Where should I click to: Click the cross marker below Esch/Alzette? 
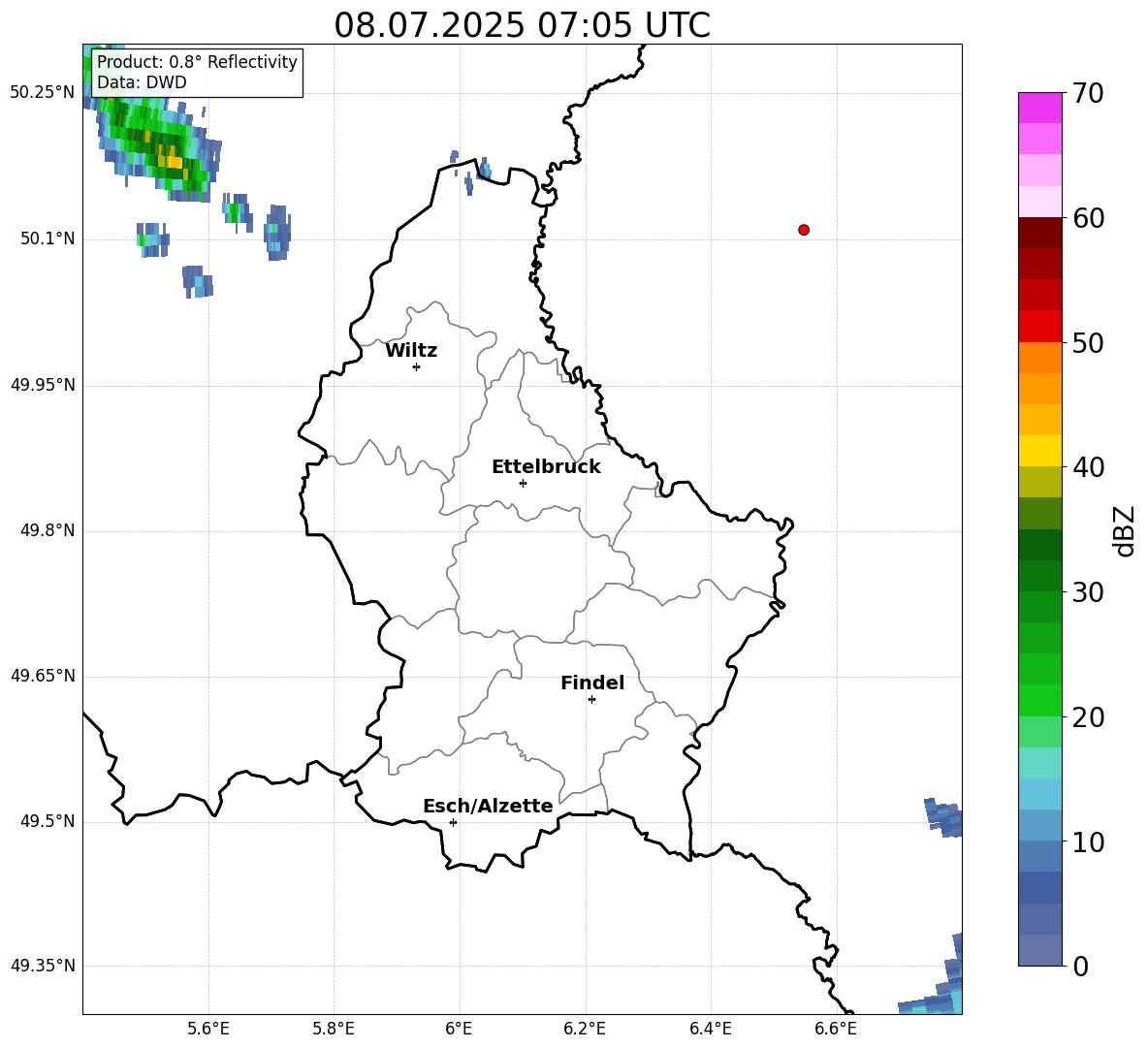(x=453, y=822)
